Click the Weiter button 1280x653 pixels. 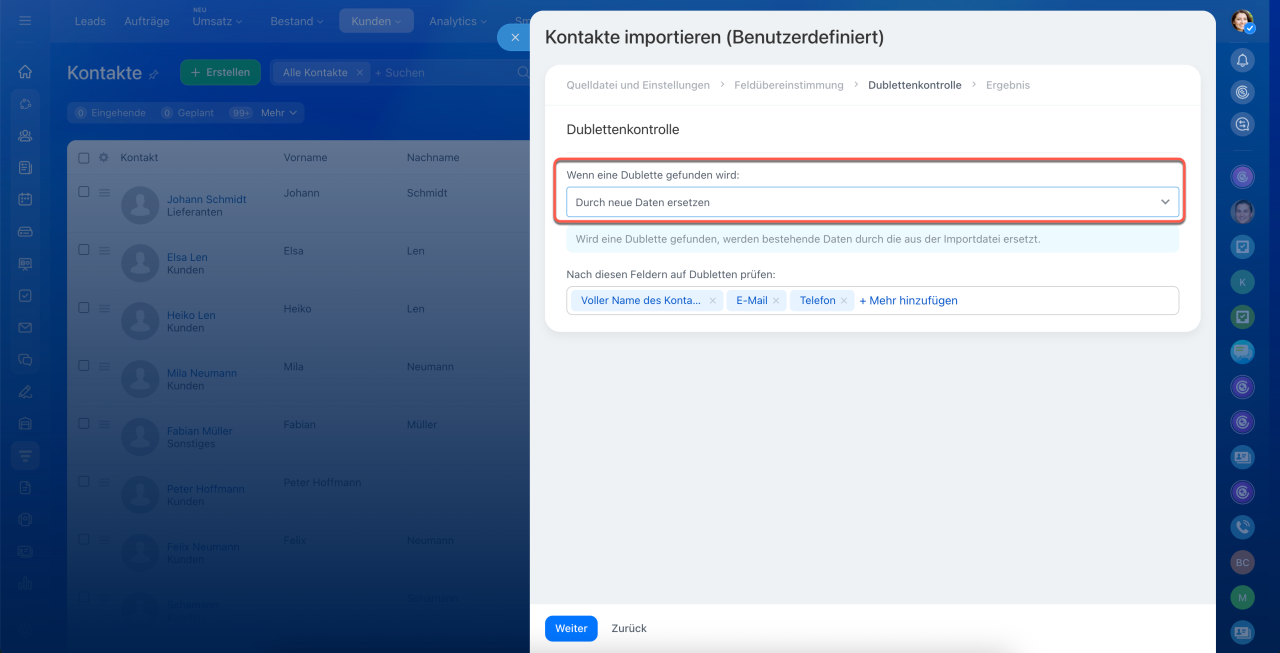571,628
